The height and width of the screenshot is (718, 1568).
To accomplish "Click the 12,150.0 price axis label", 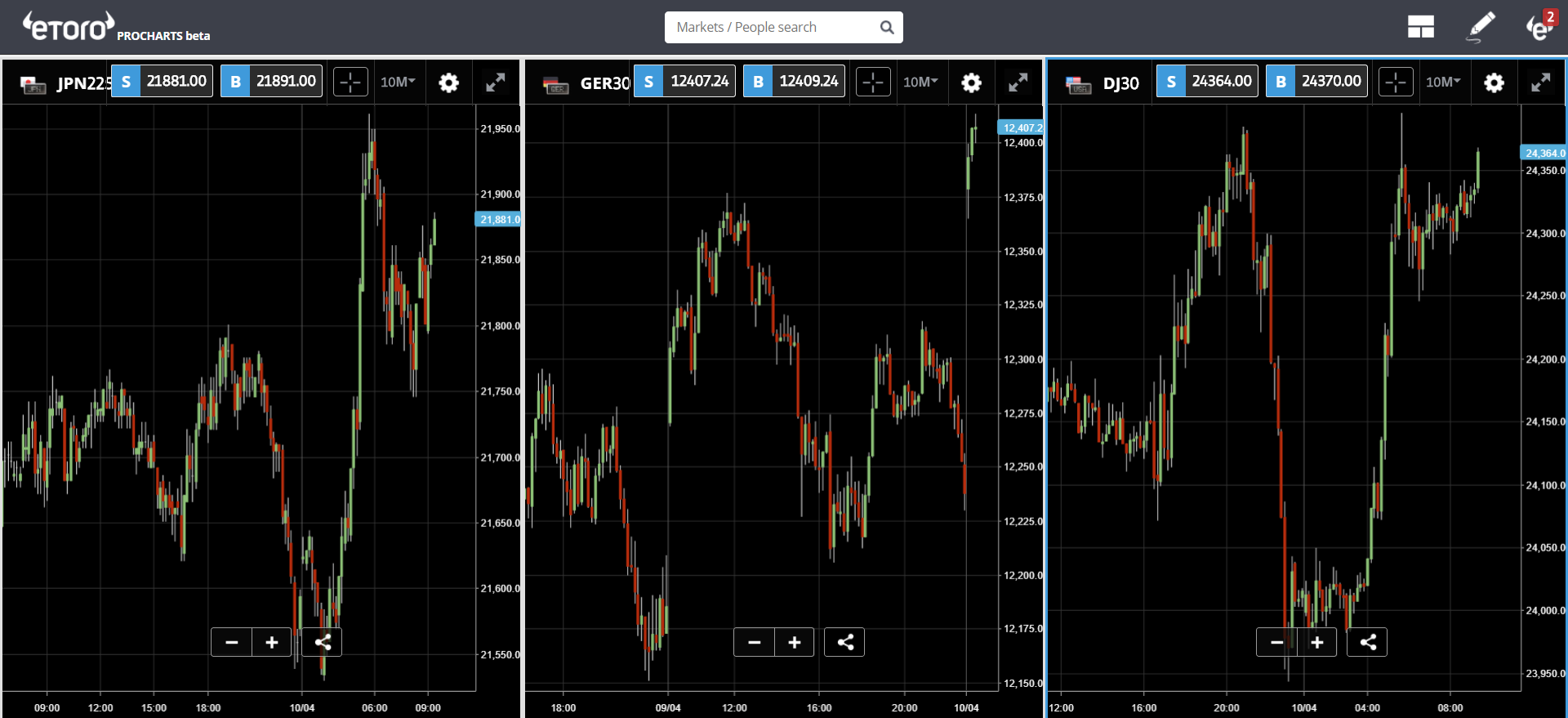I will pos(1022,683).
